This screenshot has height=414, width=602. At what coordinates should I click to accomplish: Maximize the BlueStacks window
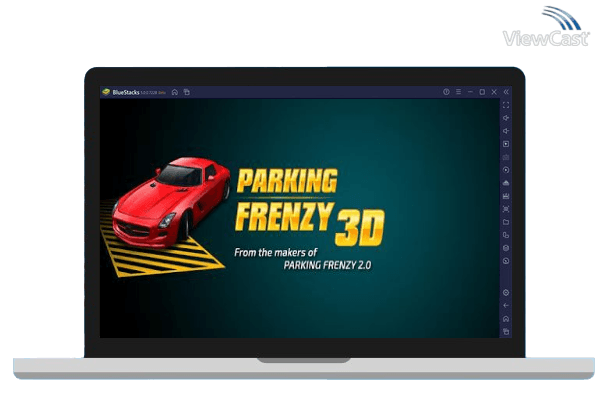point(482,92)
